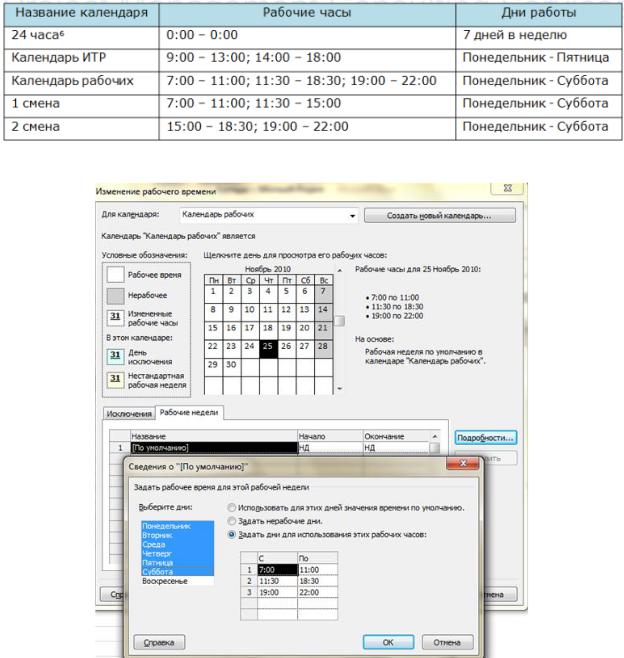Click the 18:30 end time cell
The image size is (624, 658).
tap(317, 581)
